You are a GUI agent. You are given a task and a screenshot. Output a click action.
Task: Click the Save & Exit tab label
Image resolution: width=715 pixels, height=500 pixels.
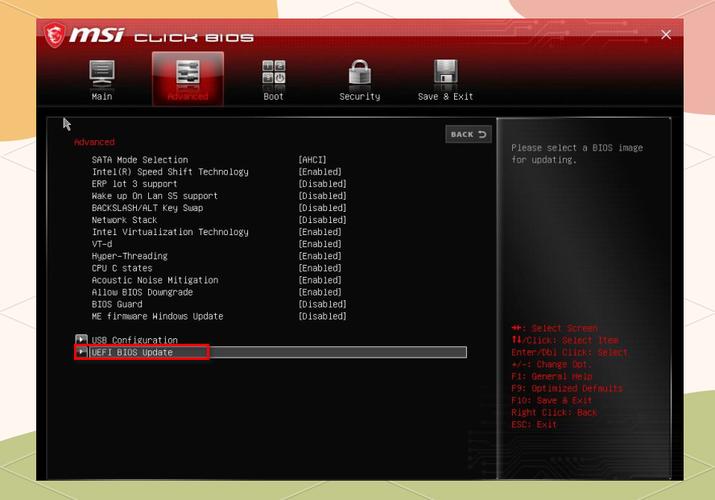pos(446,97)
